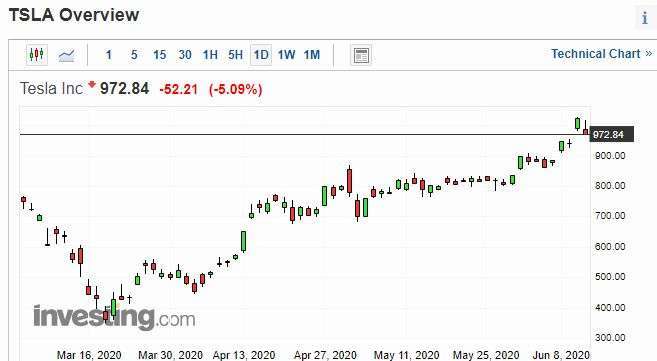
Task: Click the Jun 8, 2020 date label
Action: coord(561,355)
